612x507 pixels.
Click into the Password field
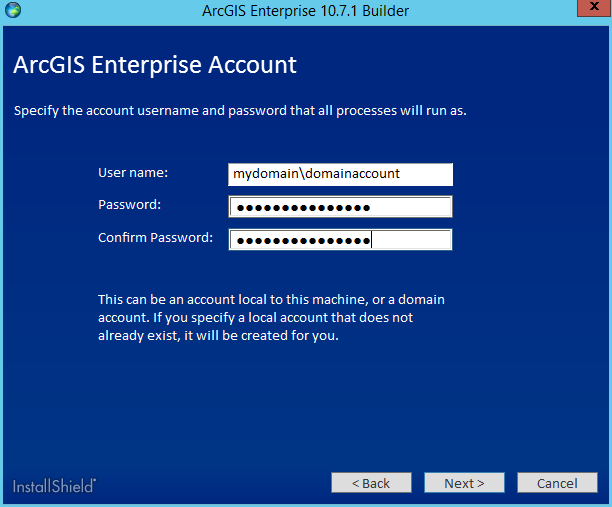point(340,207)
